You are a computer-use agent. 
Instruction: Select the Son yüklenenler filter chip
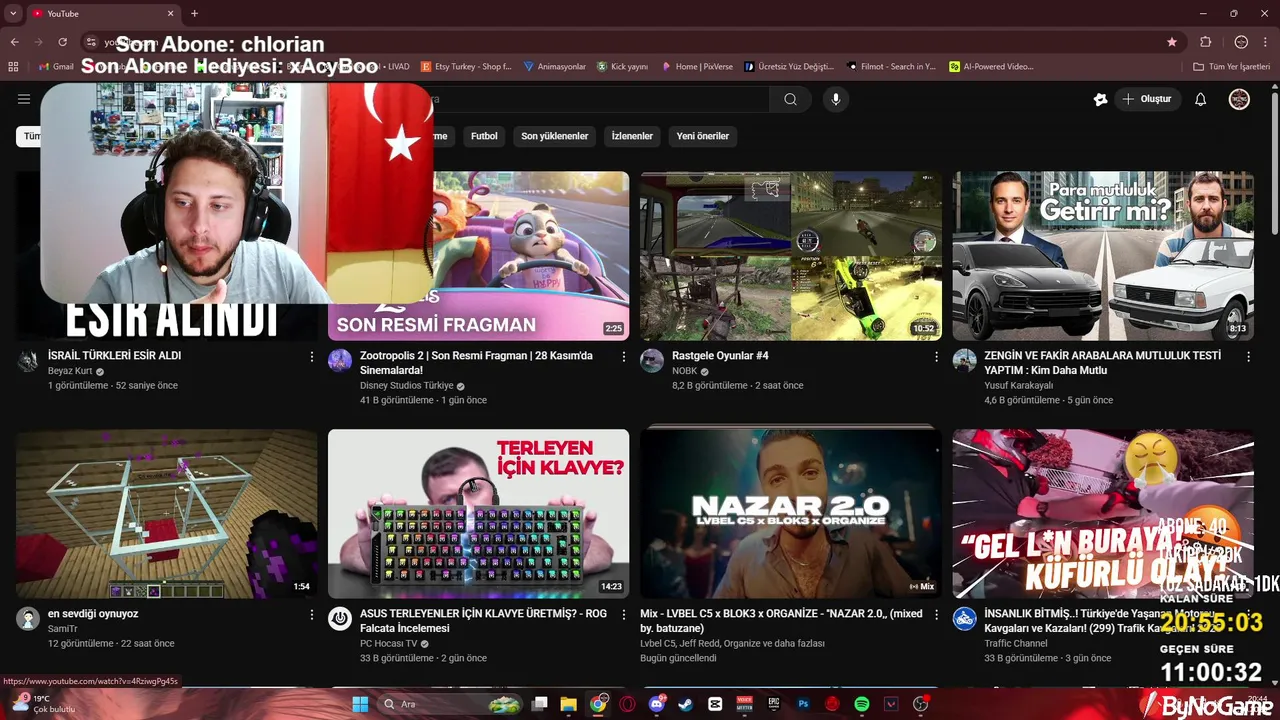pos(554,136)
